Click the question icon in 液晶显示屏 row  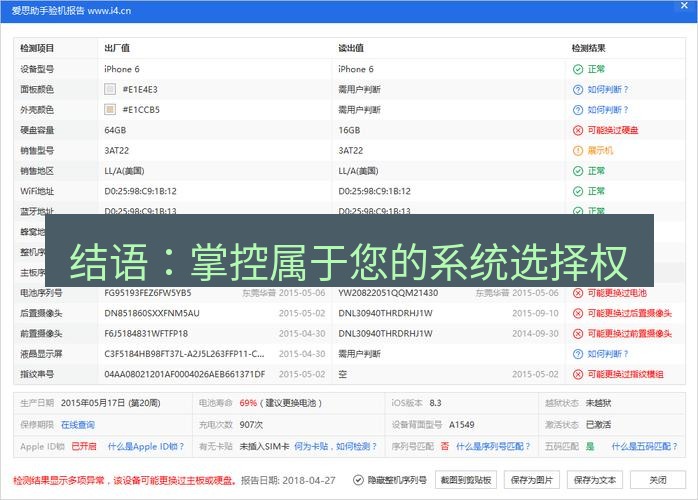pyautogui.click(x=577, y=354)
